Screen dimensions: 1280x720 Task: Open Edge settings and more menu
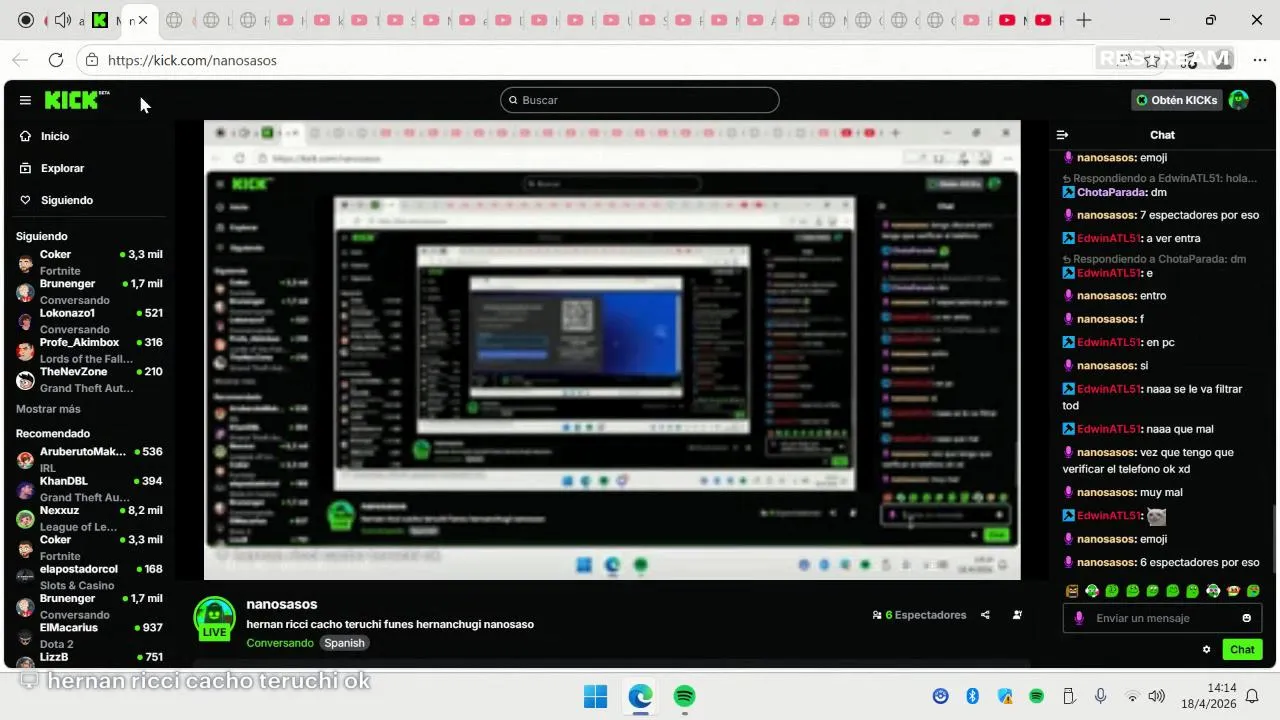pyautogui.click(x=1258, y=60)
